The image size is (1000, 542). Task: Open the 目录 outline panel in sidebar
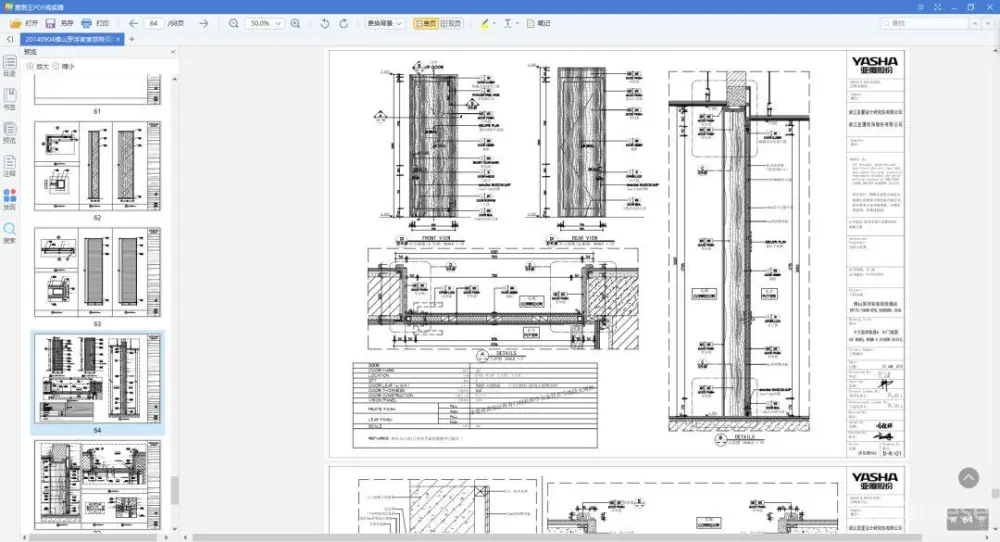click(x=9, y=66)
